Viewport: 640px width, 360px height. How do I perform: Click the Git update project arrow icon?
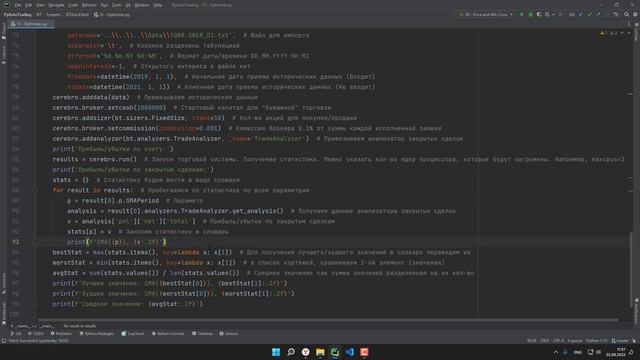(580, 14)
